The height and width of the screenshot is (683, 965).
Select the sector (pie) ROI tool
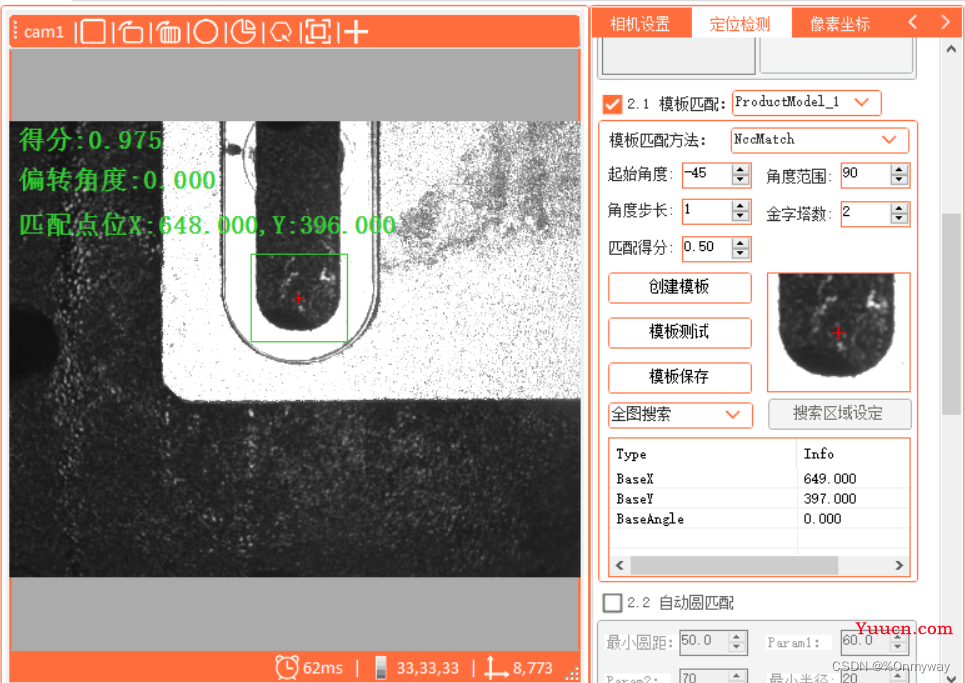244,31
